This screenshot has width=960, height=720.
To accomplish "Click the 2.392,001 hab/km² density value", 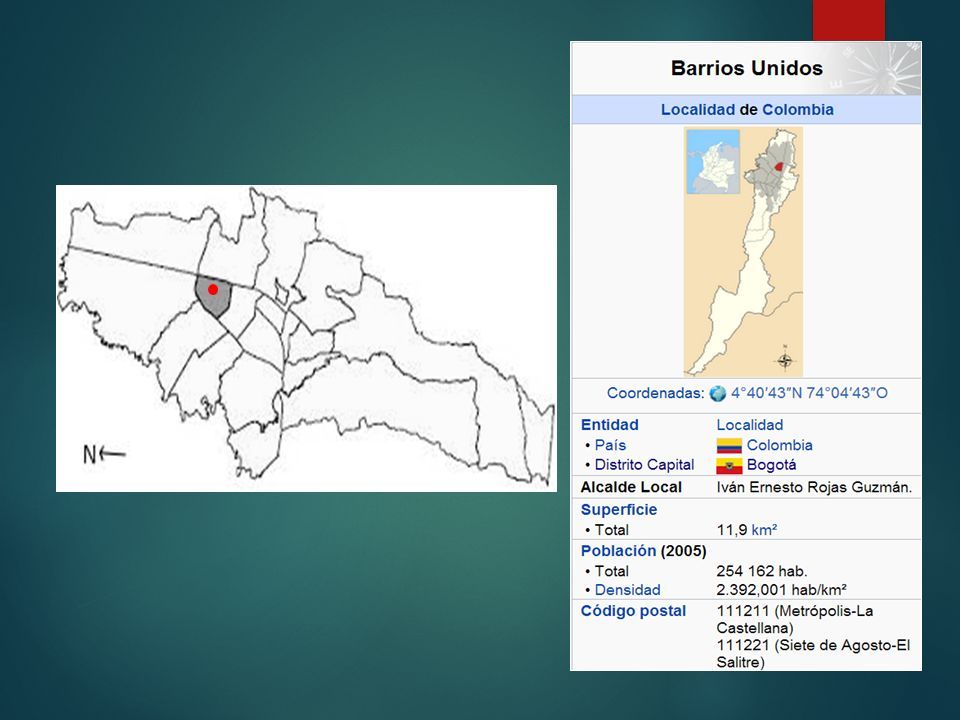I will click(x=782, y=590).
